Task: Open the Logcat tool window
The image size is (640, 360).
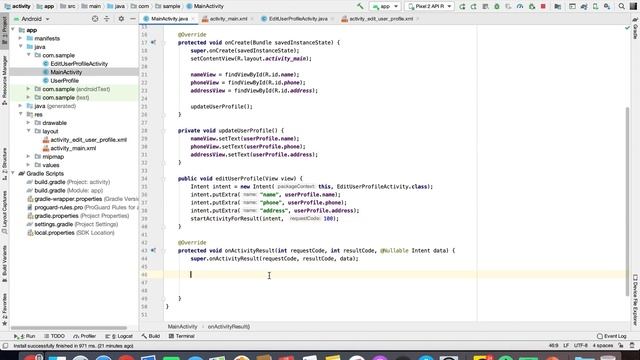Action: [x=119, y=336]
